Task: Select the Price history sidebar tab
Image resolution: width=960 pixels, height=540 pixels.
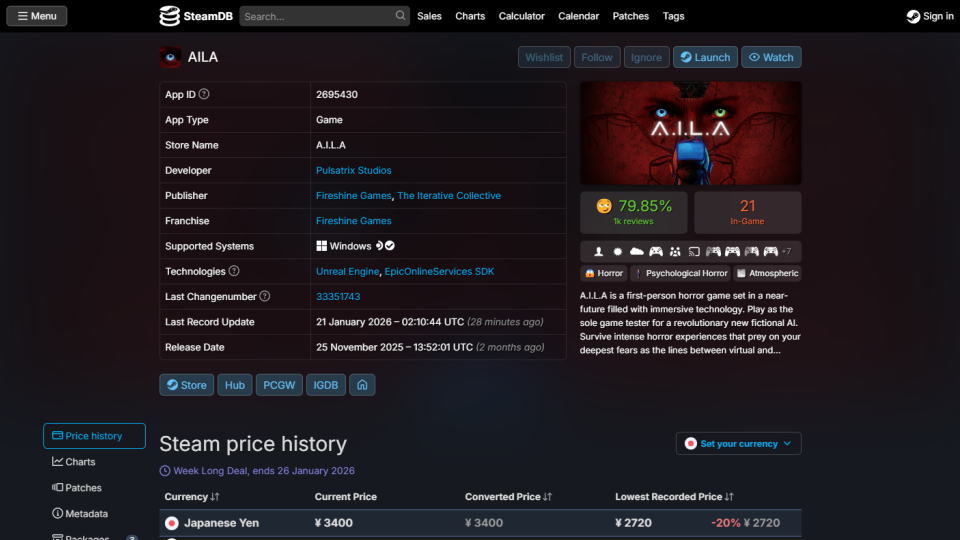Action: point(94,436)
